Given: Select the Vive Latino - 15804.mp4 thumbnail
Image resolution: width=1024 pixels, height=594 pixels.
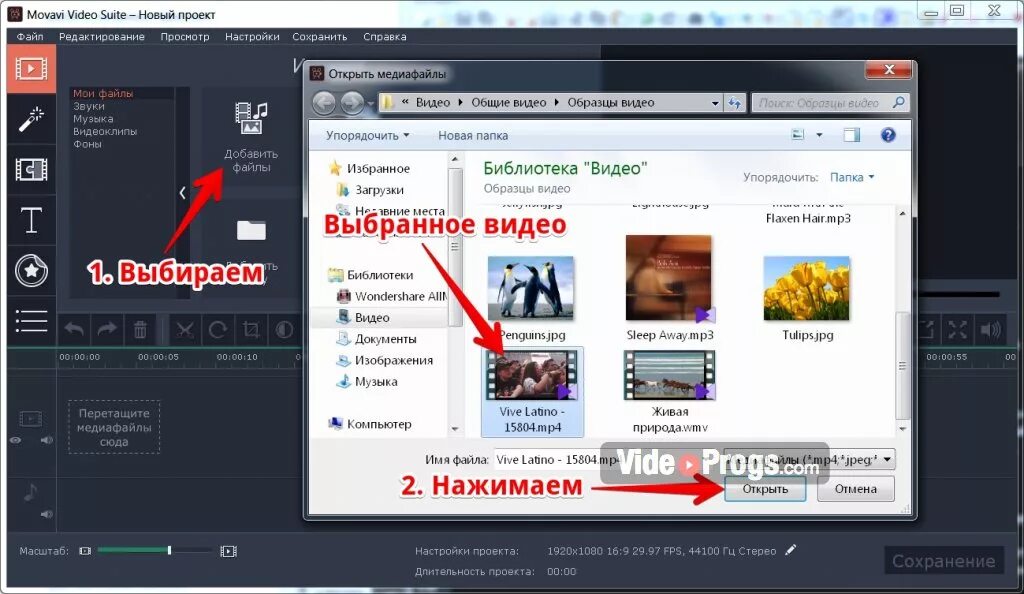Looking at the screenshot, I should 532,375.
